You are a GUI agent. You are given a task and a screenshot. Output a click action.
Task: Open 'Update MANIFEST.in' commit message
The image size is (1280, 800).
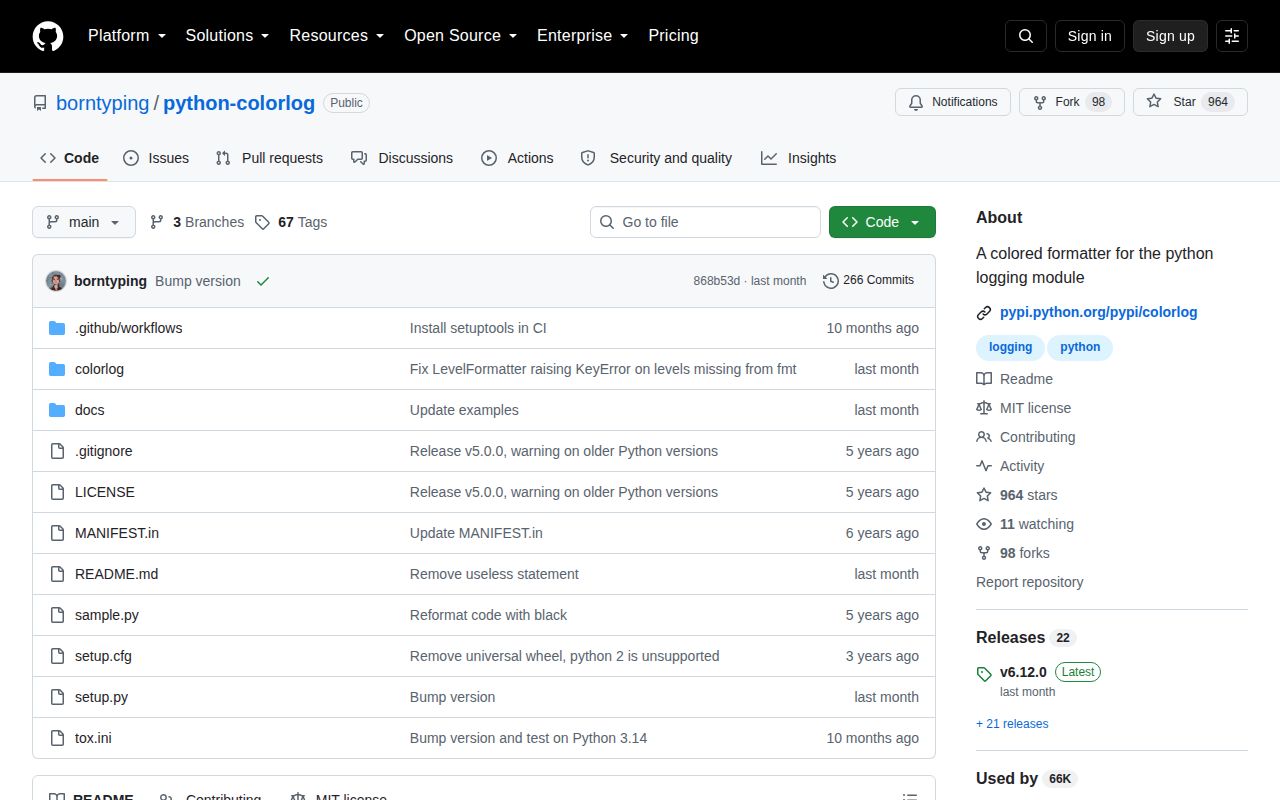point(476,533)
